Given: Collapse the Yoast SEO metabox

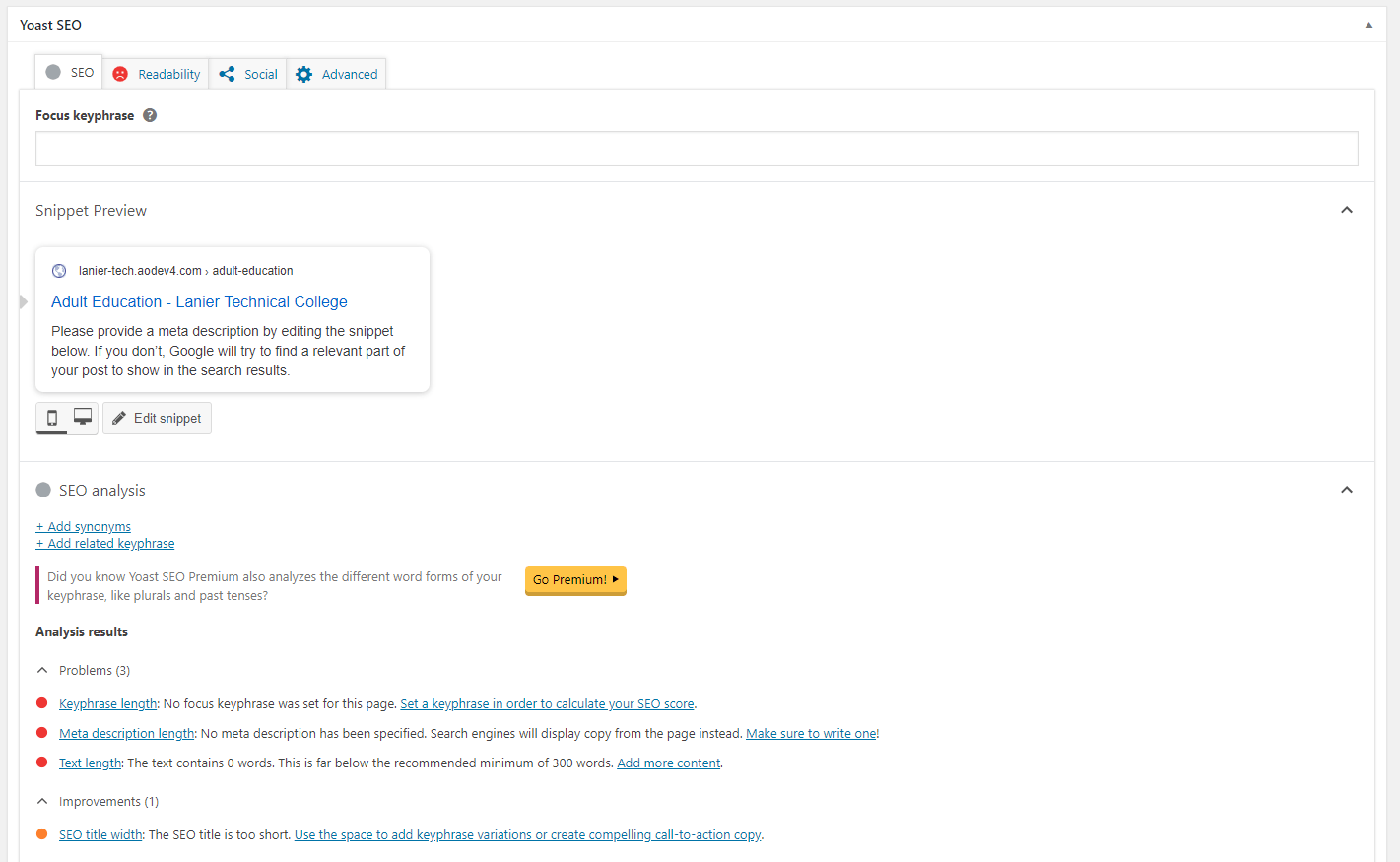Looking at the screenshot, I should tap(1368, 25).
